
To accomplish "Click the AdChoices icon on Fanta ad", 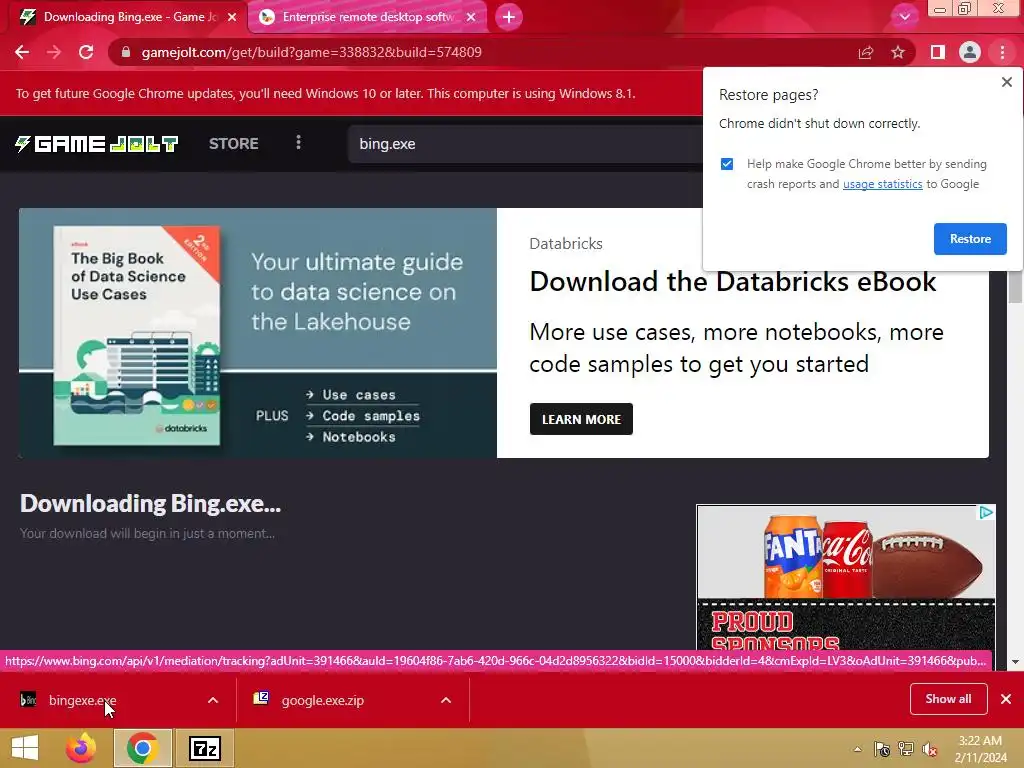I will [x=986, y=513].
